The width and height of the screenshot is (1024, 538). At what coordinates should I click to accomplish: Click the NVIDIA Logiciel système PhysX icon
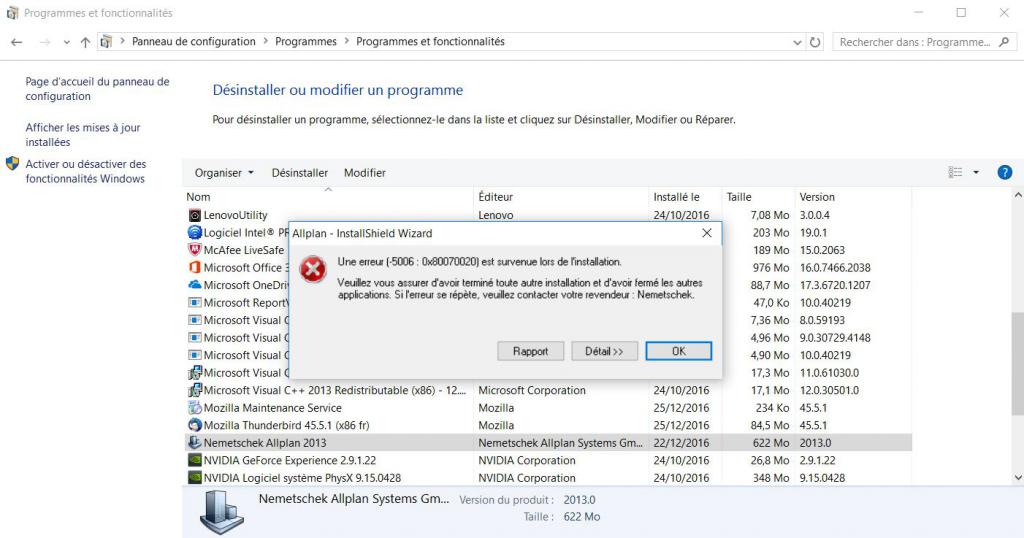point(195,478)
